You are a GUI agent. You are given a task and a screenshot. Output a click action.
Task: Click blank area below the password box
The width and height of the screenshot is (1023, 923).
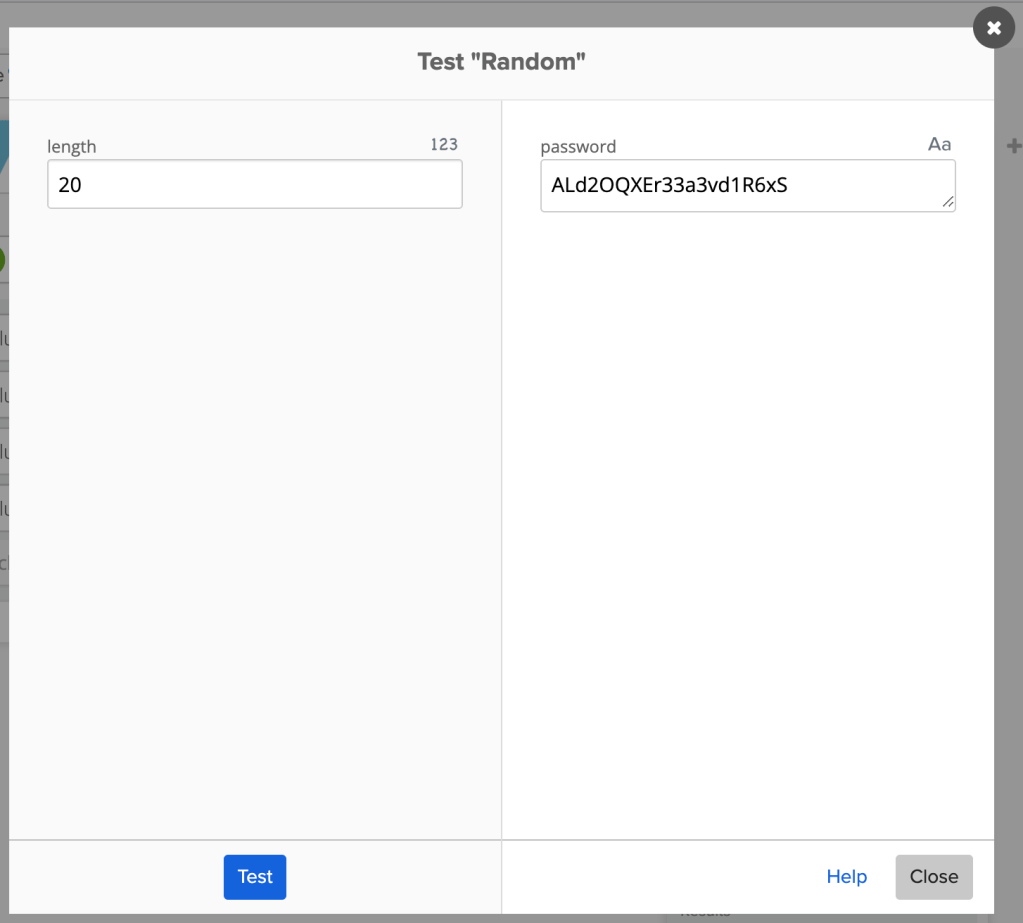747,500
